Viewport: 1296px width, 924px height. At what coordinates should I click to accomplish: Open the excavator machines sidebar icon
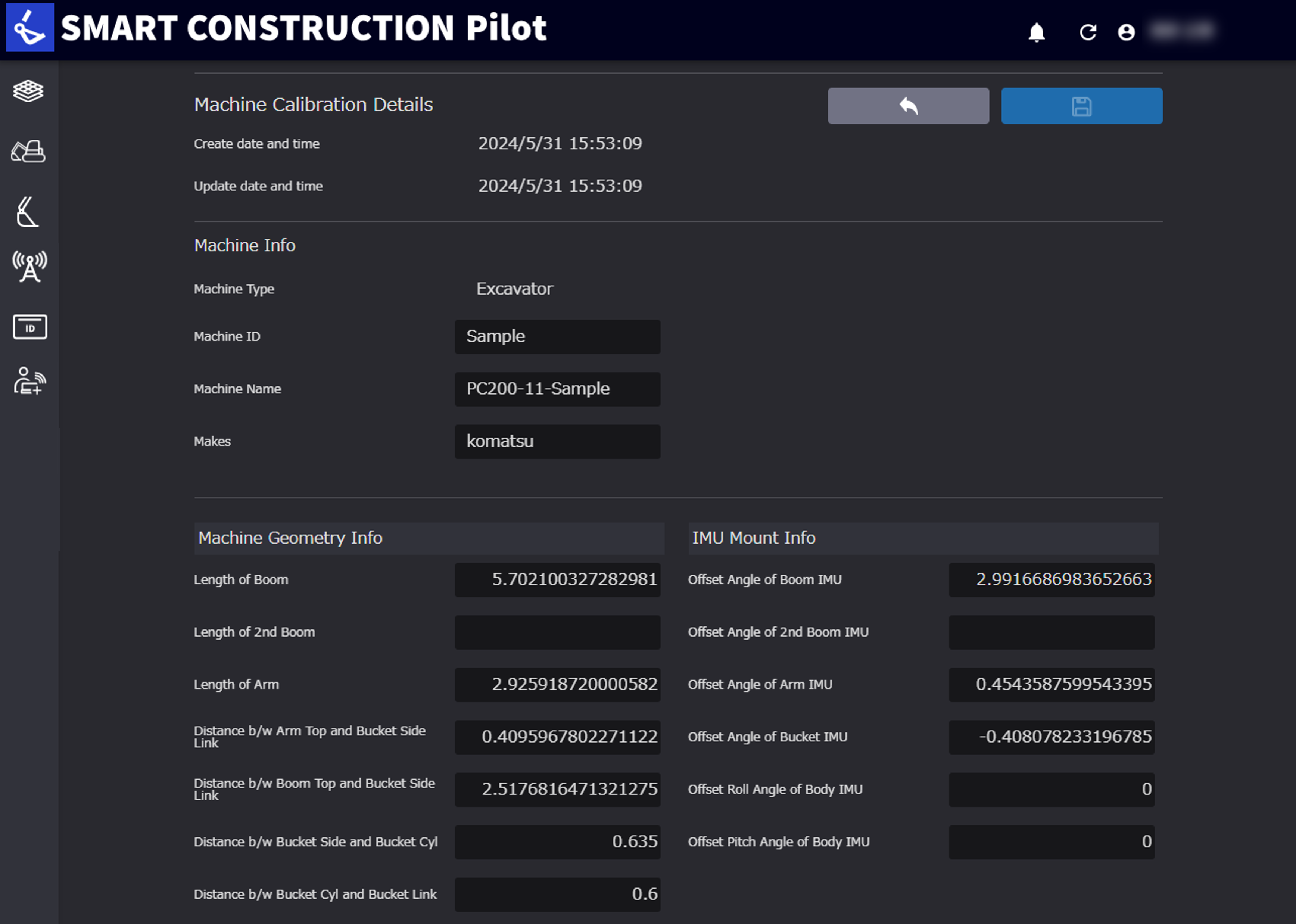[x=28, y=151]
